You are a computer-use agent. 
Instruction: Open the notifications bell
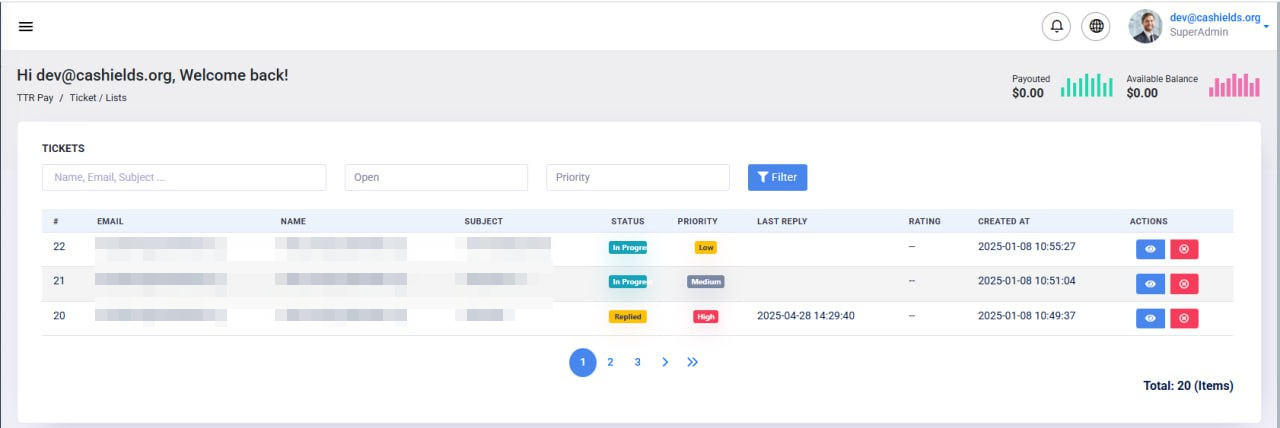pos(1056,26)
